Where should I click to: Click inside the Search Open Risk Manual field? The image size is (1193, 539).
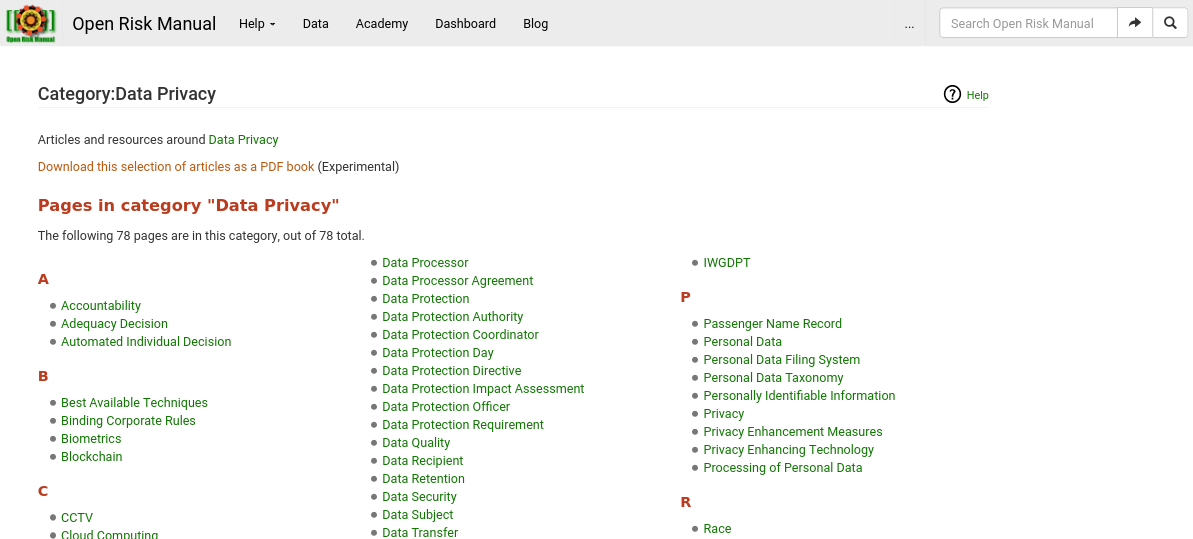tap(1027, 23)
